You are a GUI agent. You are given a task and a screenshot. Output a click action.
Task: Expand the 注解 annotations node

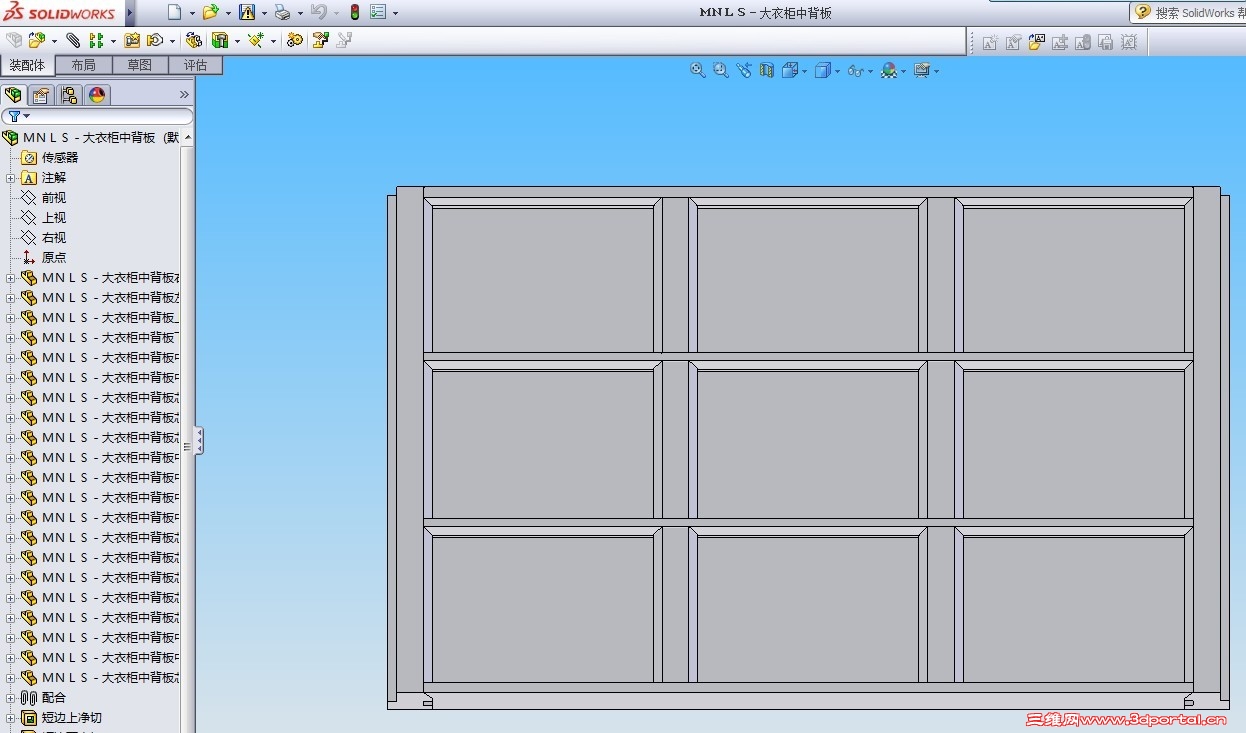[11, 178]
